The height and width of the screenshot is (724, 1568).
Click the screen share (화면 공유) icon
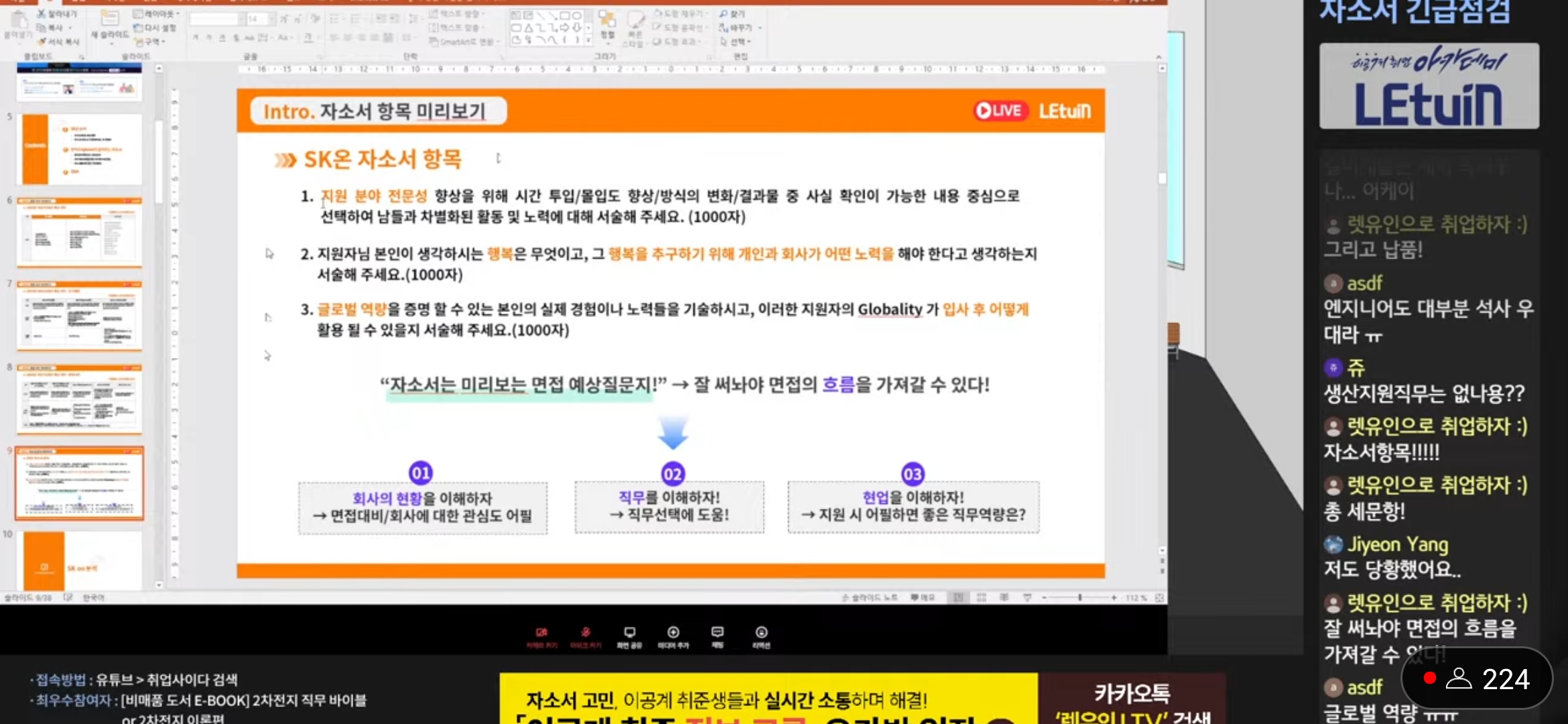pos(629,632)
